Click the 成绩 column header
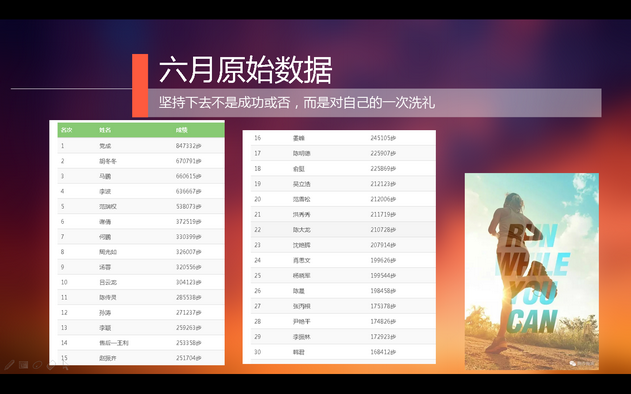631x394 pixels. click(182, 130)
